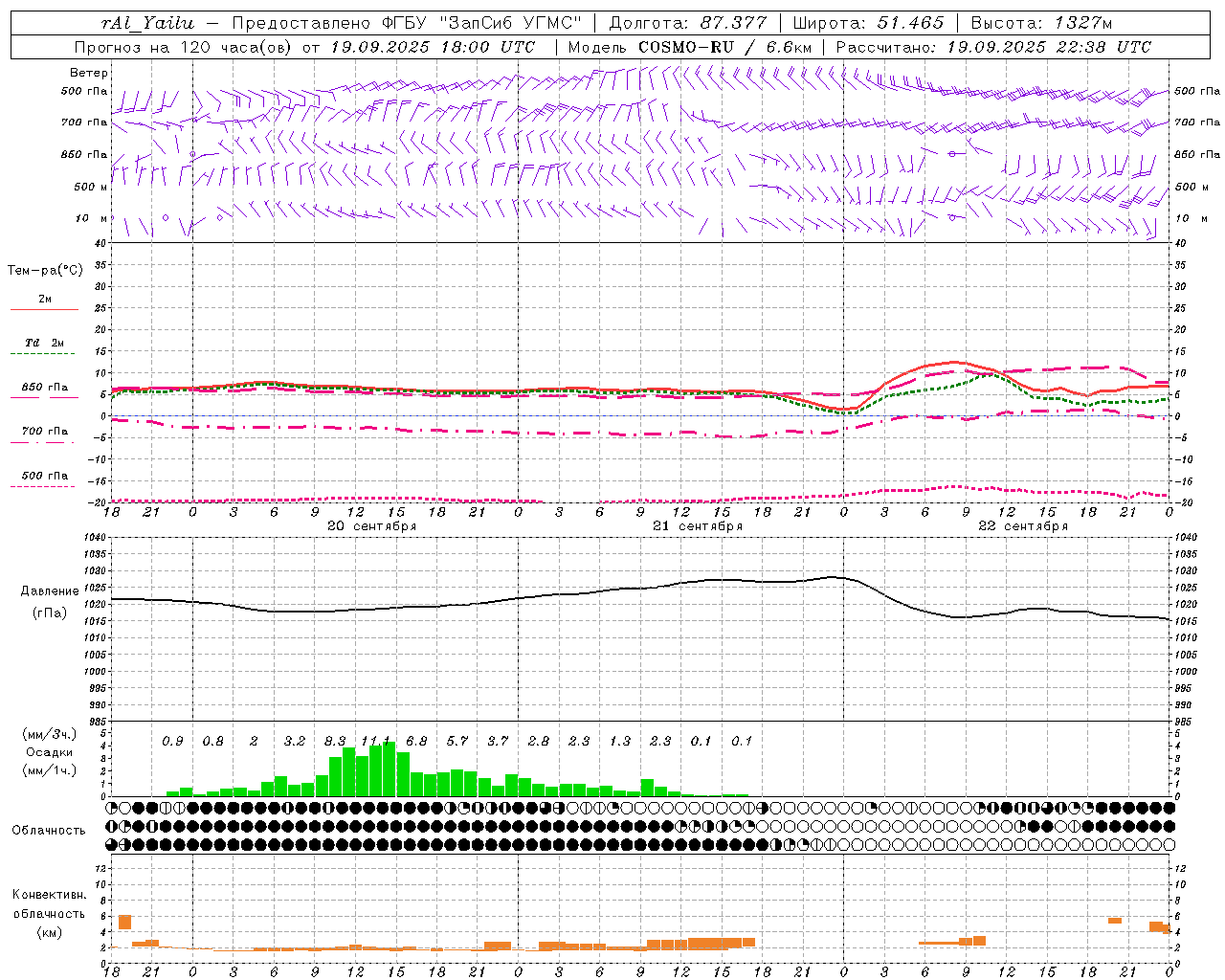Click the 'Td 2м' dew point legend entry
Screen dimensions: 1225x980
click(x=45, y=343)
